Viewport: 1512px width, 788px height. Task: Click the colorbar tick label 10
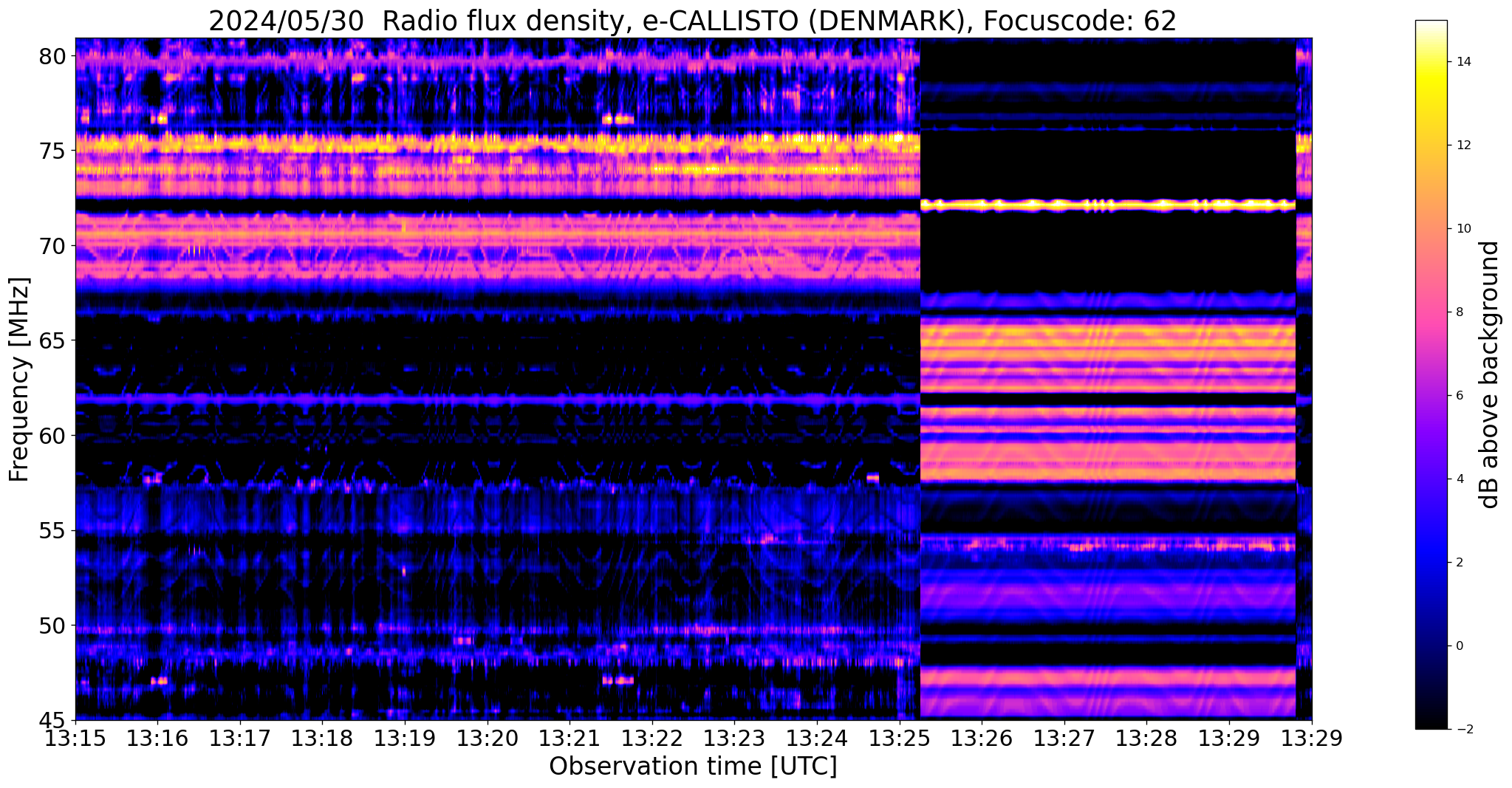point(1463,229)
